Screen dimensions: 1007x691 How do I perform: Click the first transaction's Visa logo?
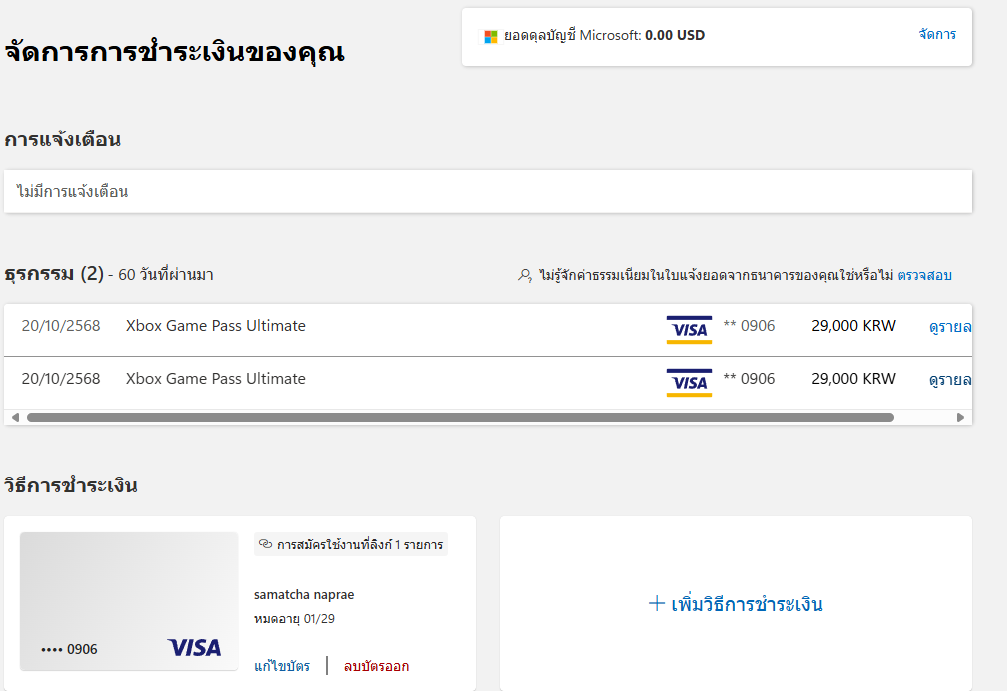(x=689, y=329)
